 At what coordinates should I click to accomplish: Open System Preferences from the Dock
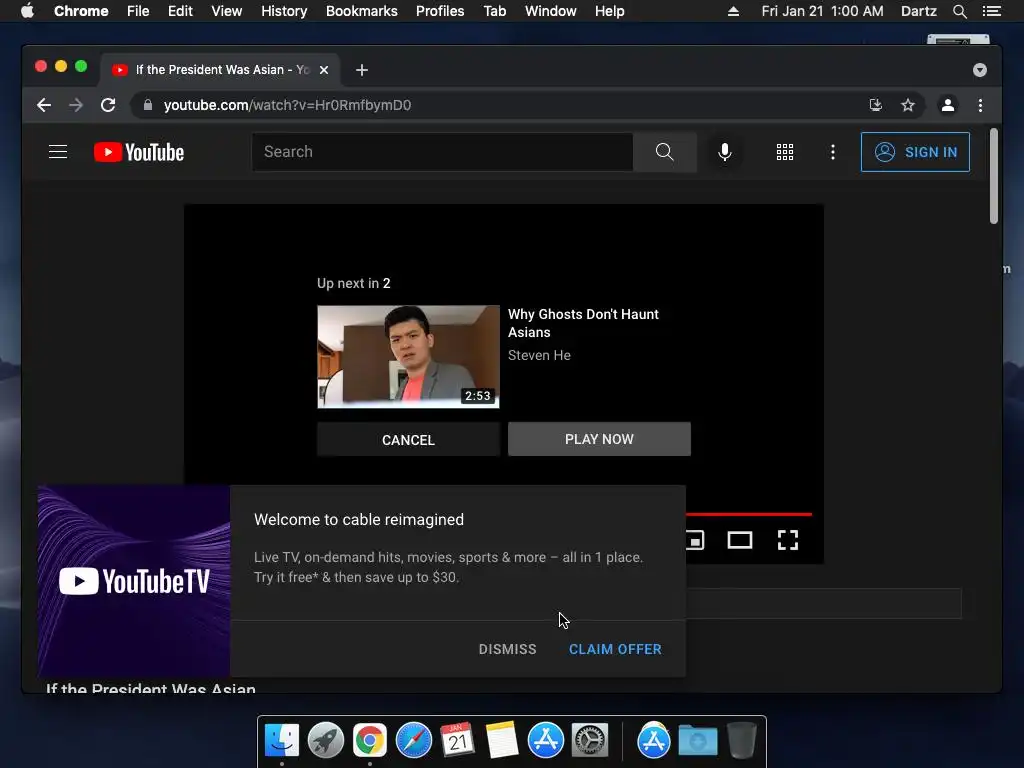point(590,741)
